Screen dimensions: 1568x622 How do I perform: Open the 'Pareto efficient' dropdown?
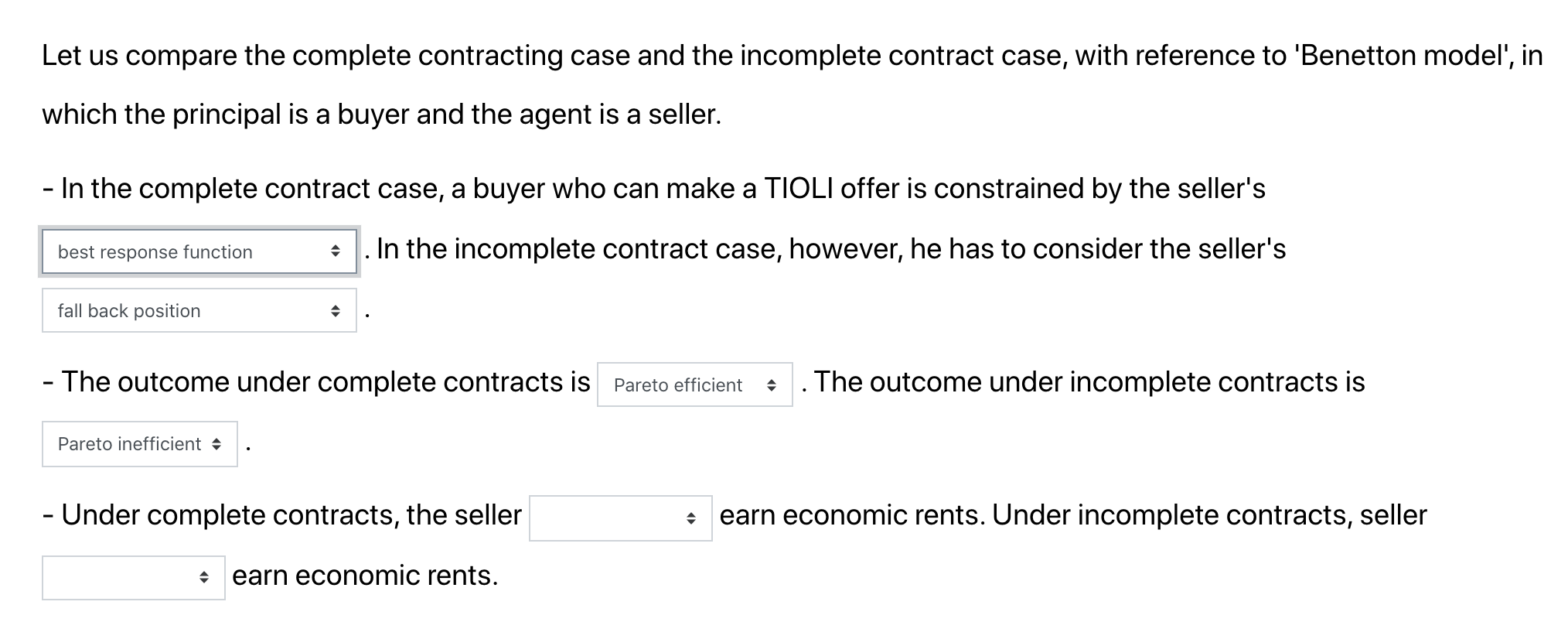(693, 384)
